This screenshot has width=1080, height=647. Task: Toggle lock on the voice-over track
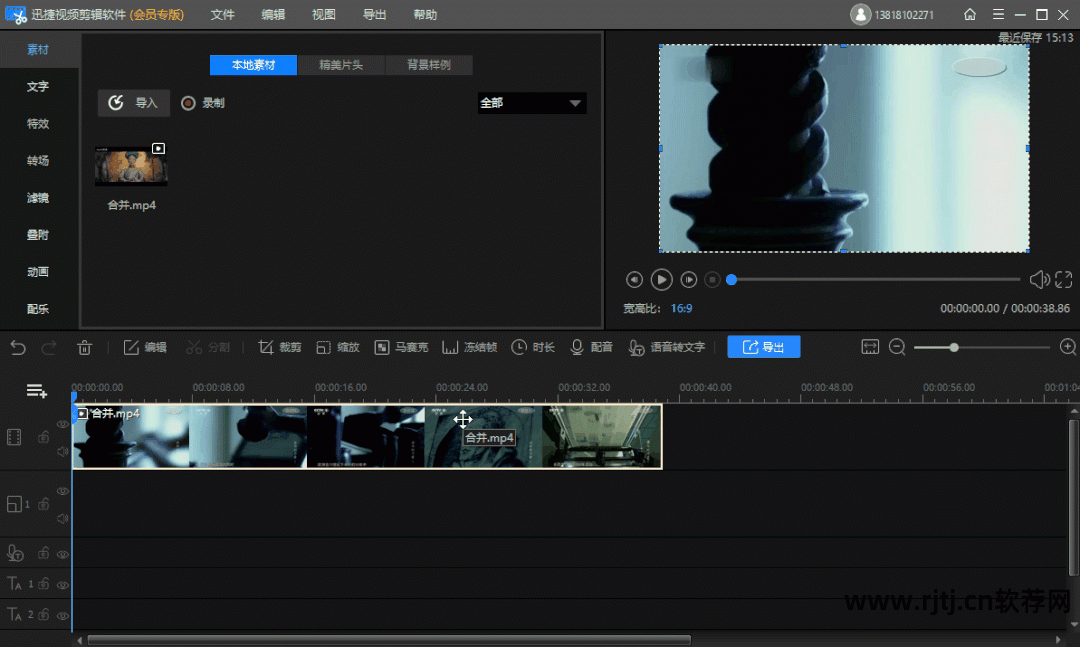click(43, 553)
